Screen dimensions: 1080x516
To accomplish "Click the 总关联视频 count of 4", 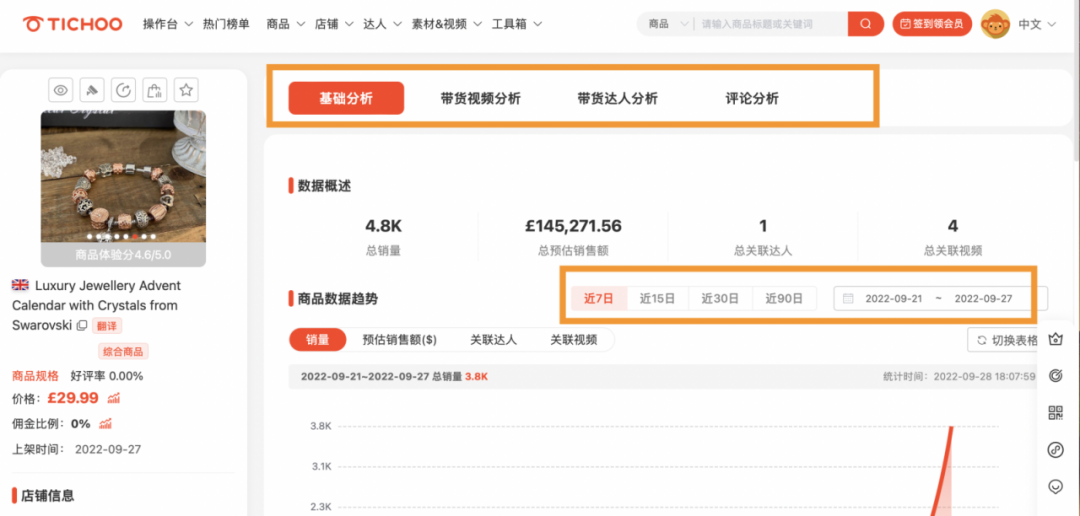I will [x=953, y=226].
